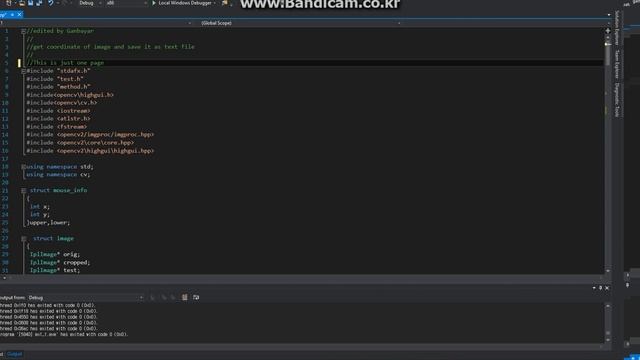Toggle Word Wrap icon in Output toolbar
640x360 pixels.
196,298
